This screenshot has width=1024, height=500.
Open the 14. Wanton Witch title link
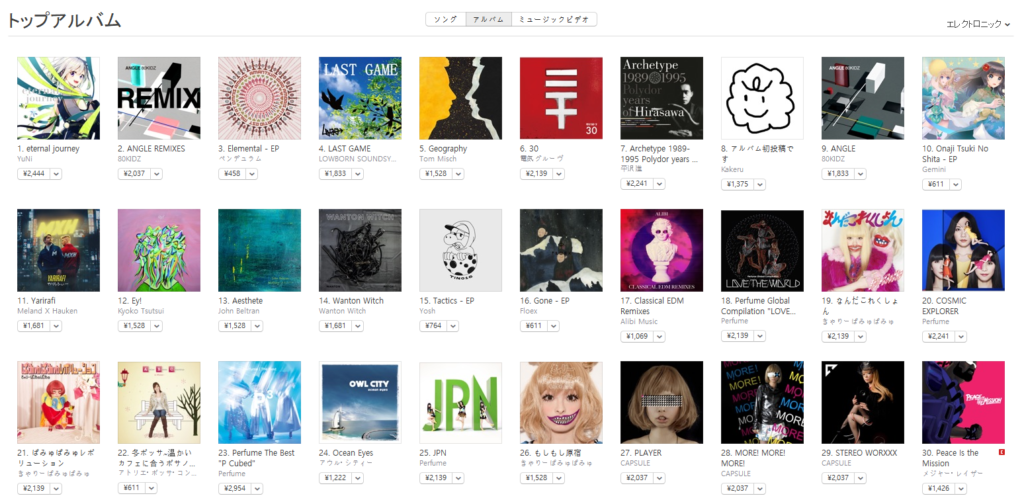point(351,301)
